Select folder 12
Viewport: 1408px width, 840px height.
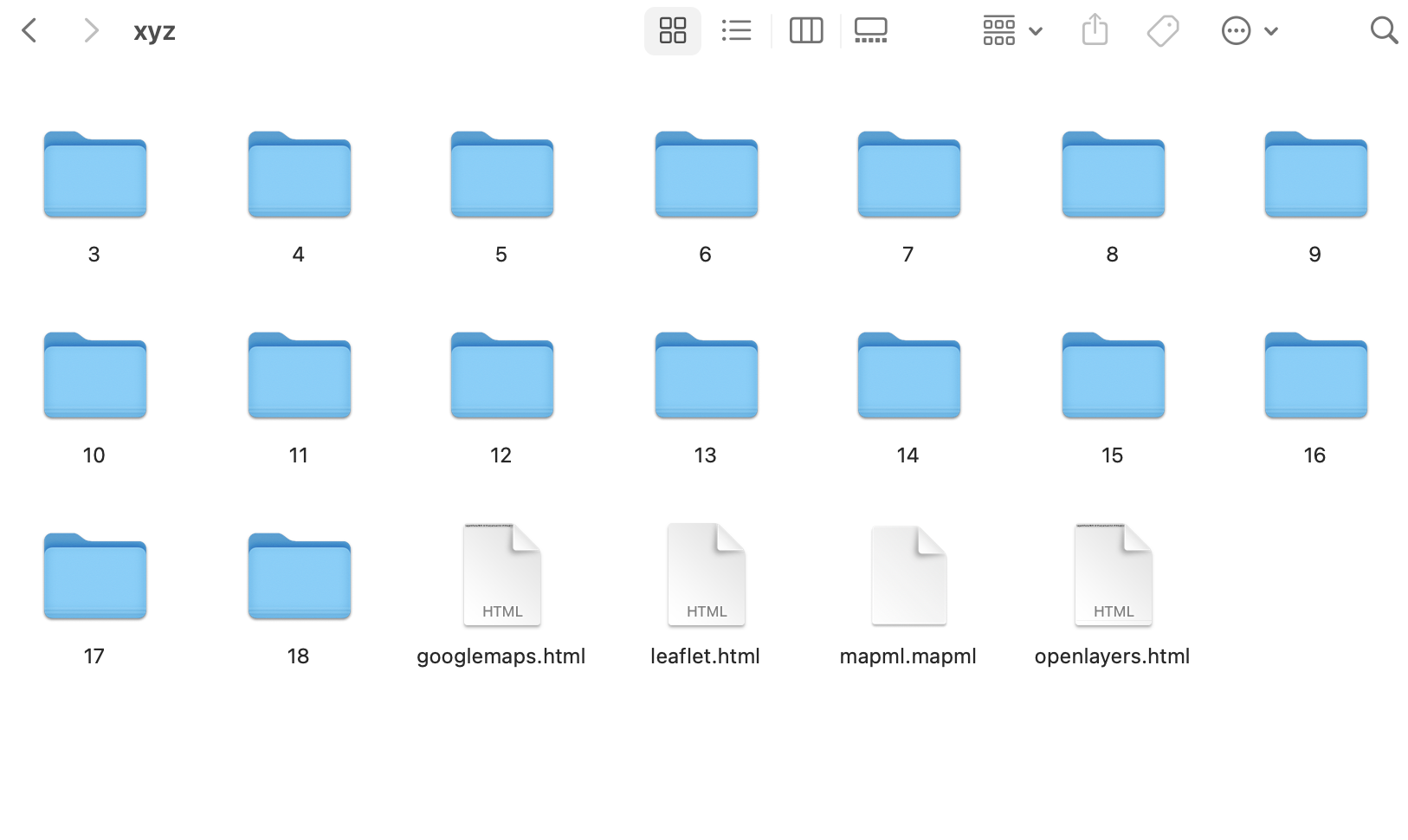(x=502, y=375)
